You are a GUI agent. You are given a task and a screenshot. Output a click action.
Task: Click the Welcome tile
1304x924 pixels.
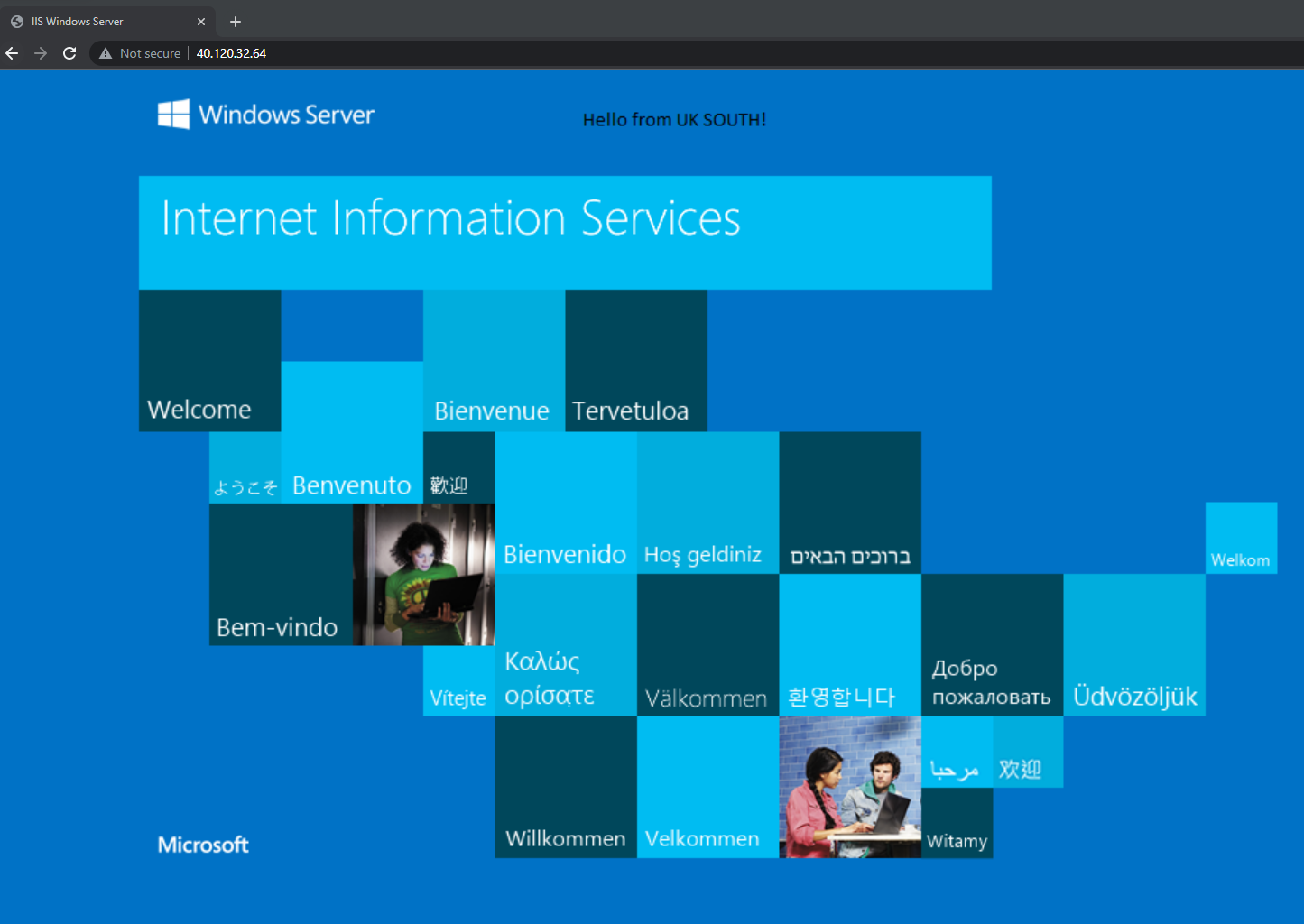[210, 361]
